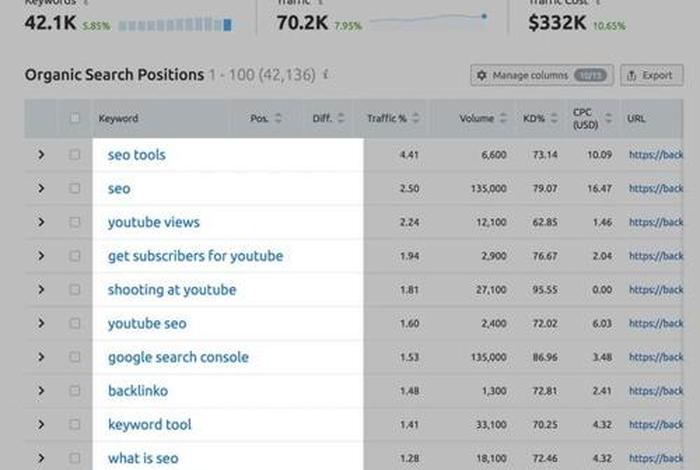Expand the 'shooting at youtube' row

41,290
